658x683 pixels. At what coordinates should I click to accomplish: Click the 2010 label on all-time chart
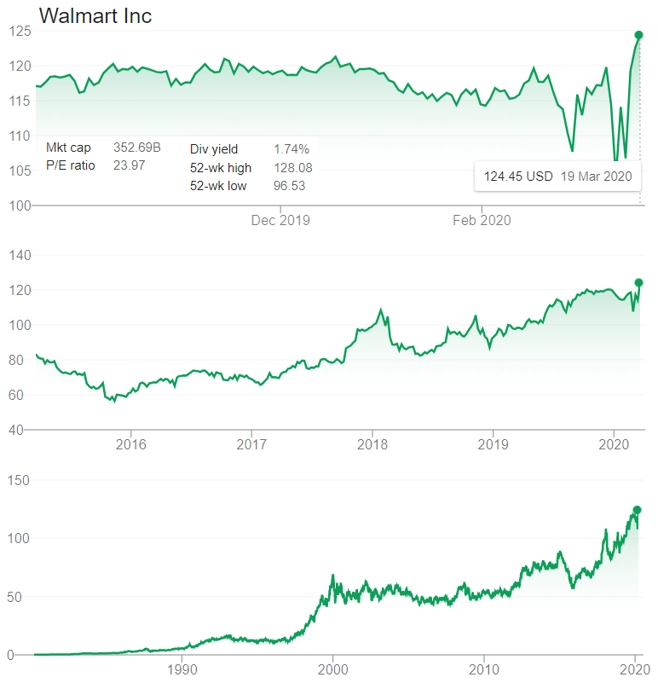(x=484, y=669)
